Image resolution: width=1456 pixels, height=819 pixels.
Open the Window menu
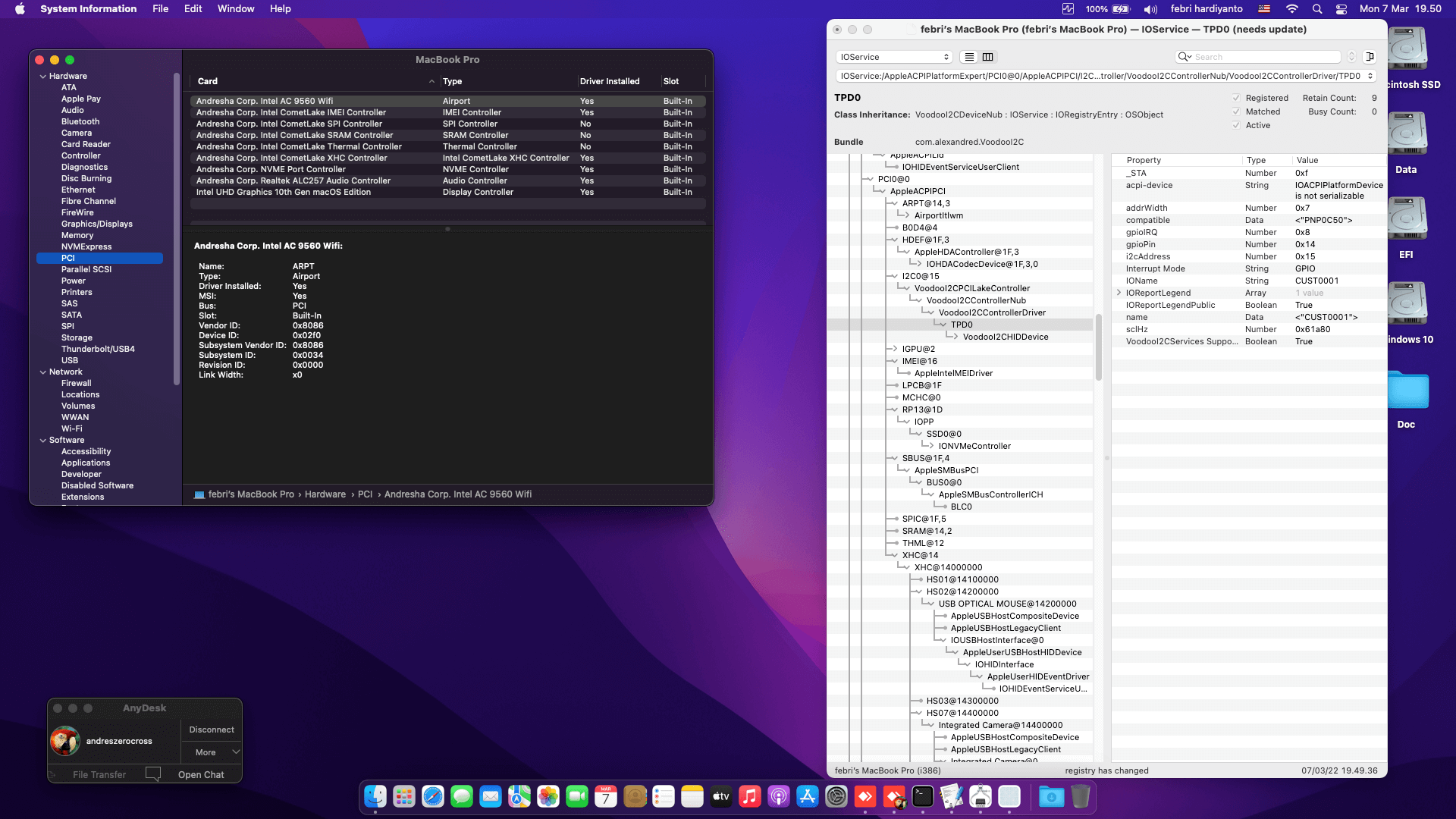coord(236,9)
